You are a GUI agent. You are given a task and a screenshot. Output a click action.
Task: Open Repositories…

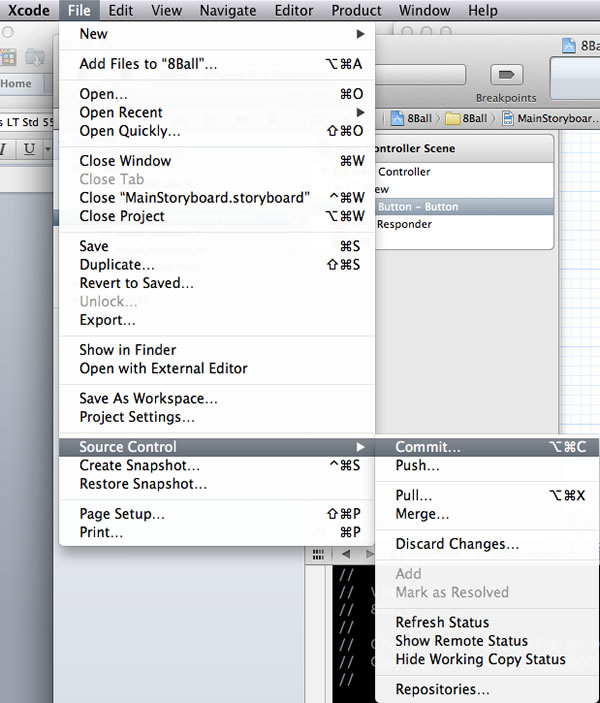coord(487,689)
